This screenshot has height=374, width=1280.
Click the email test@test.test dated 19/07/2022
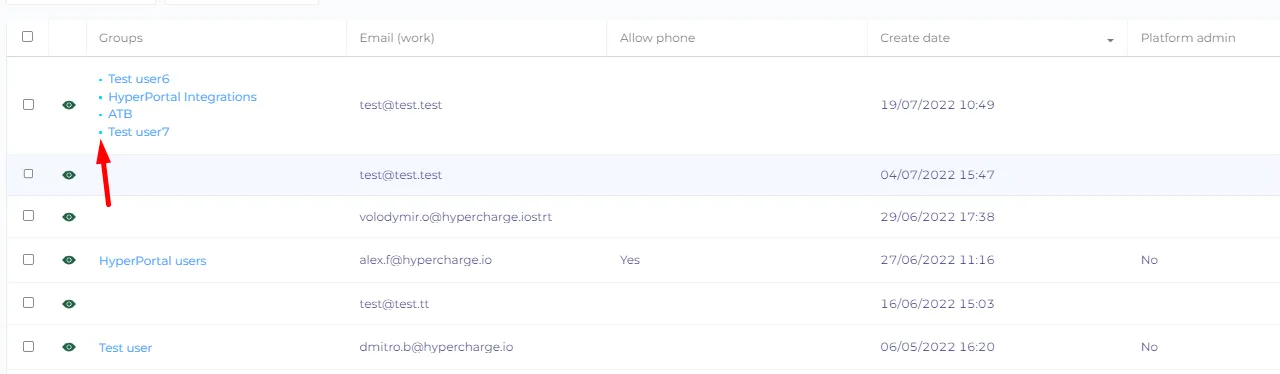click(x=401, y=105)
